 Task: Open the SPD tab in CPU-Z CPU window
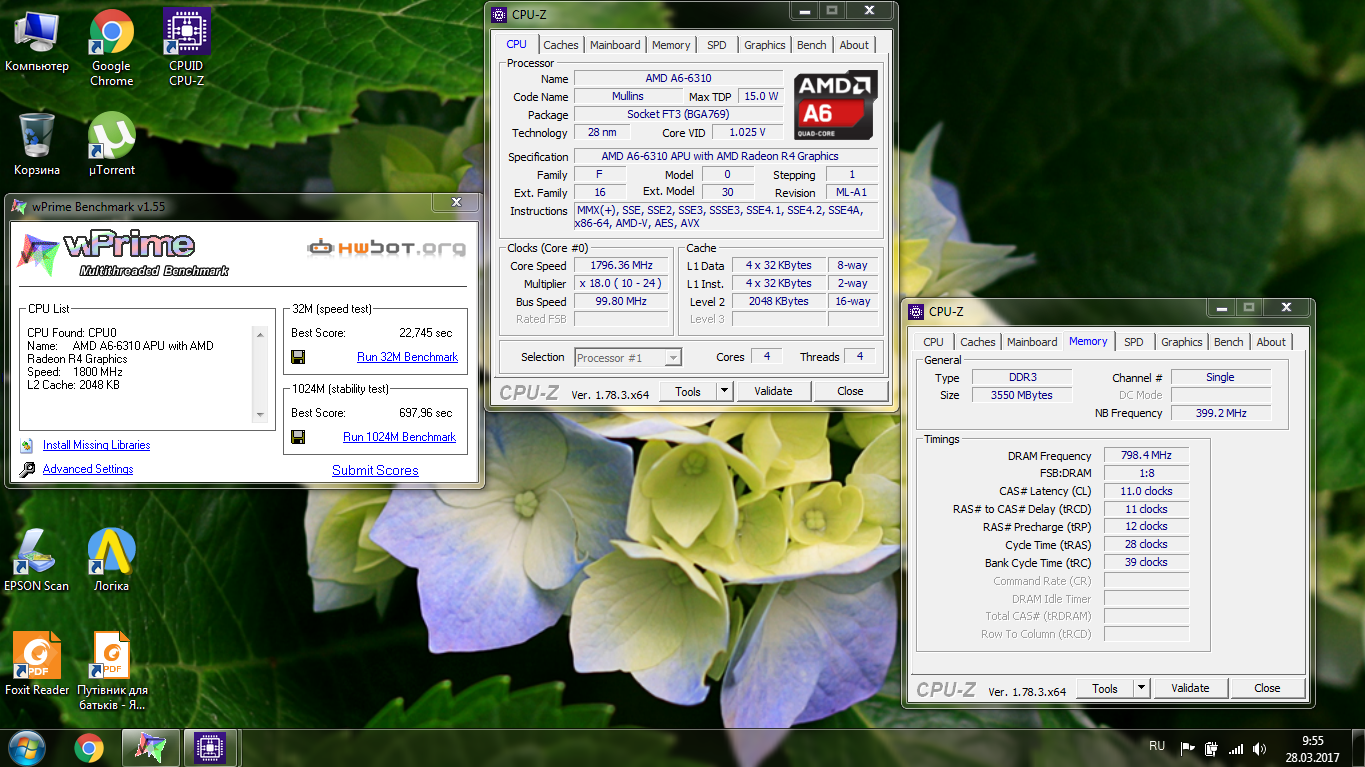[x=717, y=45]
